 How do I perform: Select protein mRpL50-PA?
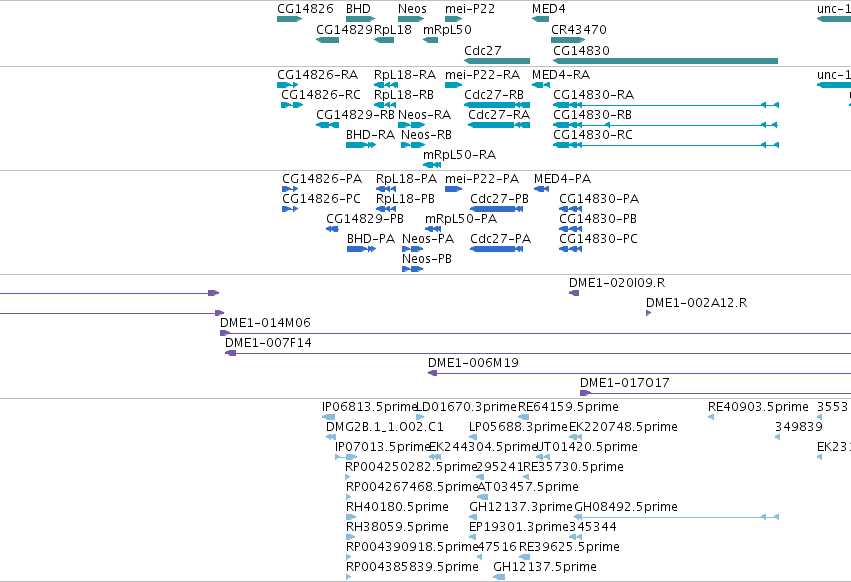(461, 219)
